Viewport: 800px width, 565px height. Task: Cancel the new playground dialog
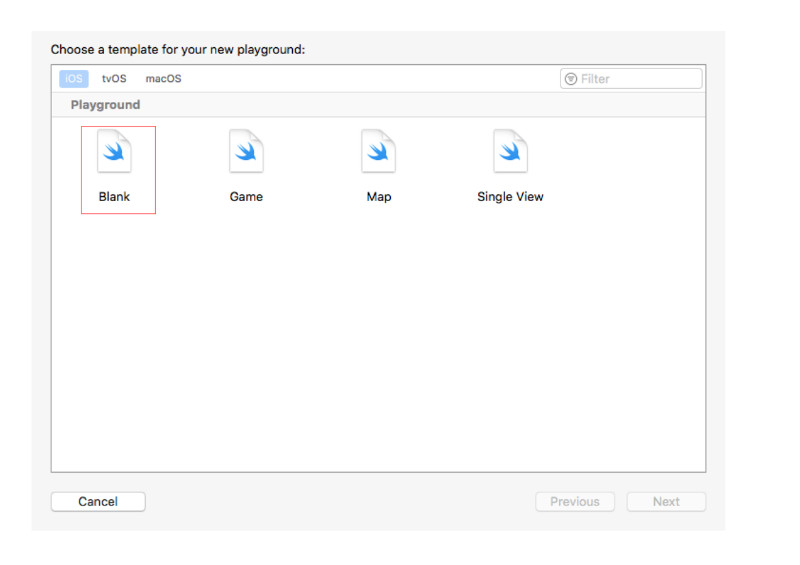click(x=98, y=501)
